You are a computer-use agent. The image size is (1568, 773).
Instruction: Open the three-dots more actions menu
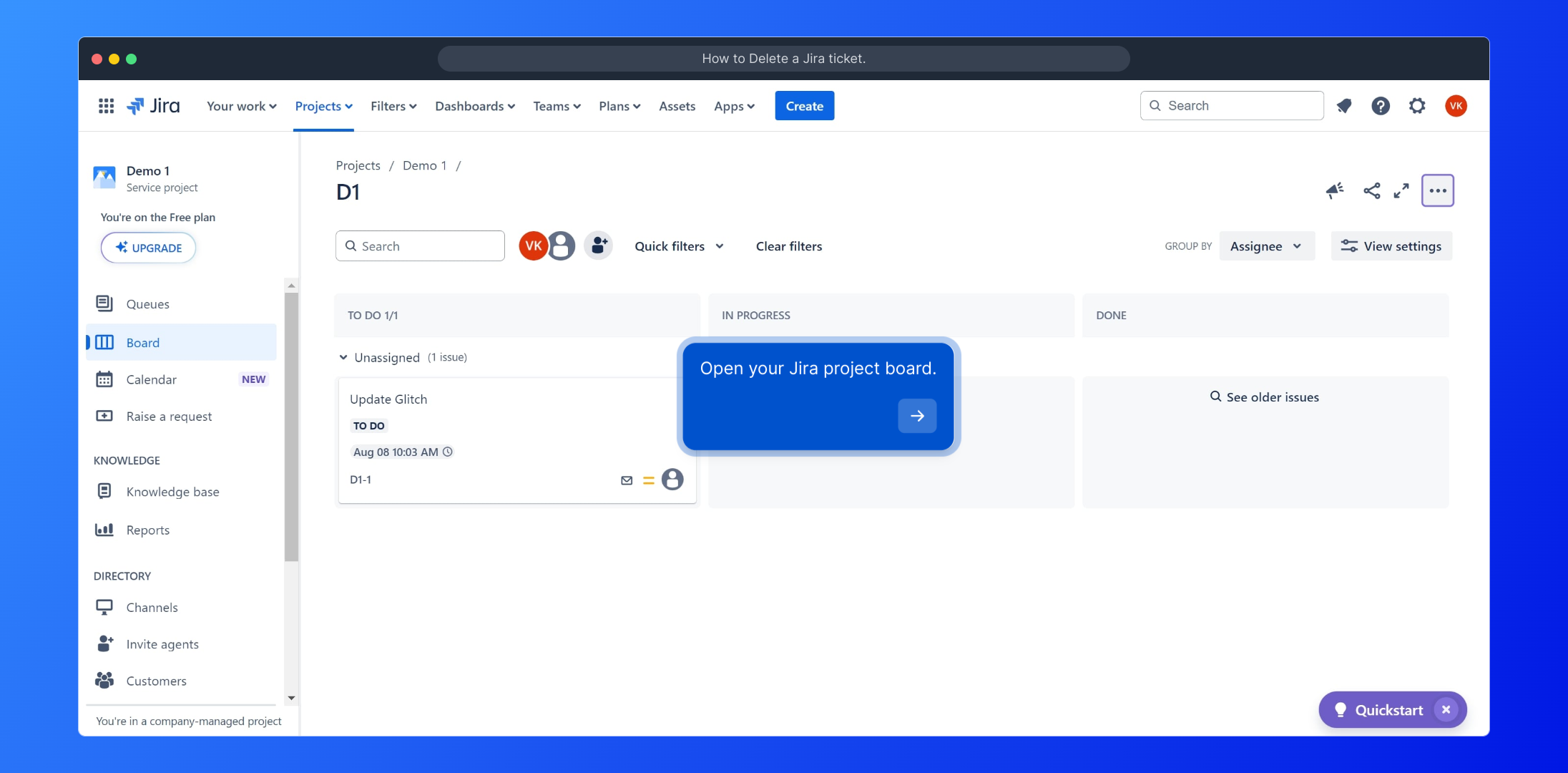1438,190
